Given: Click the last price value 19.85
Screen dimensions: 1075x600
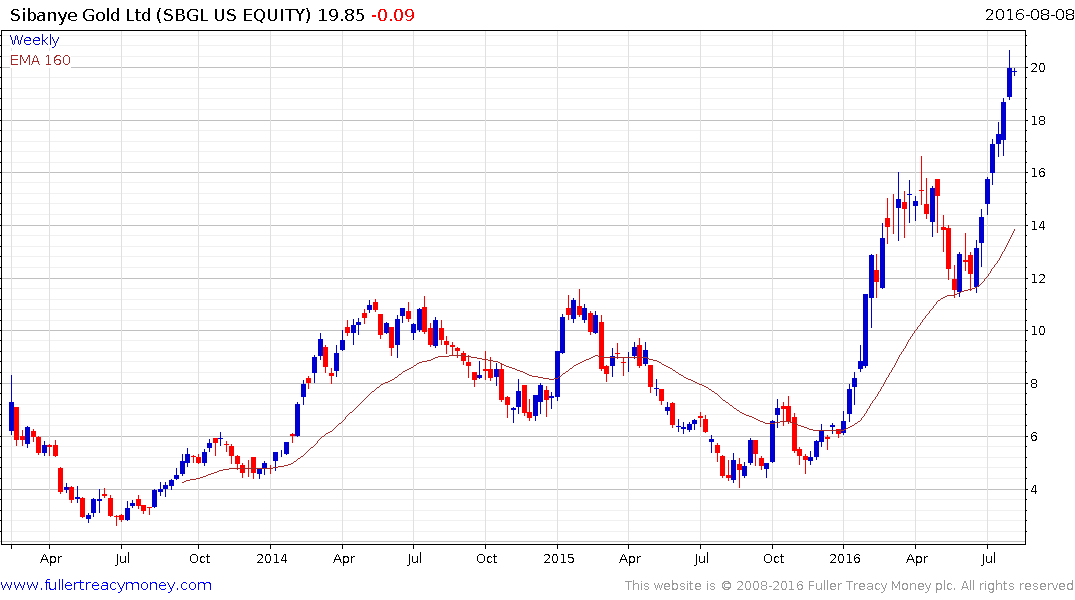Looking at the screenshot, I should [341, 15].
